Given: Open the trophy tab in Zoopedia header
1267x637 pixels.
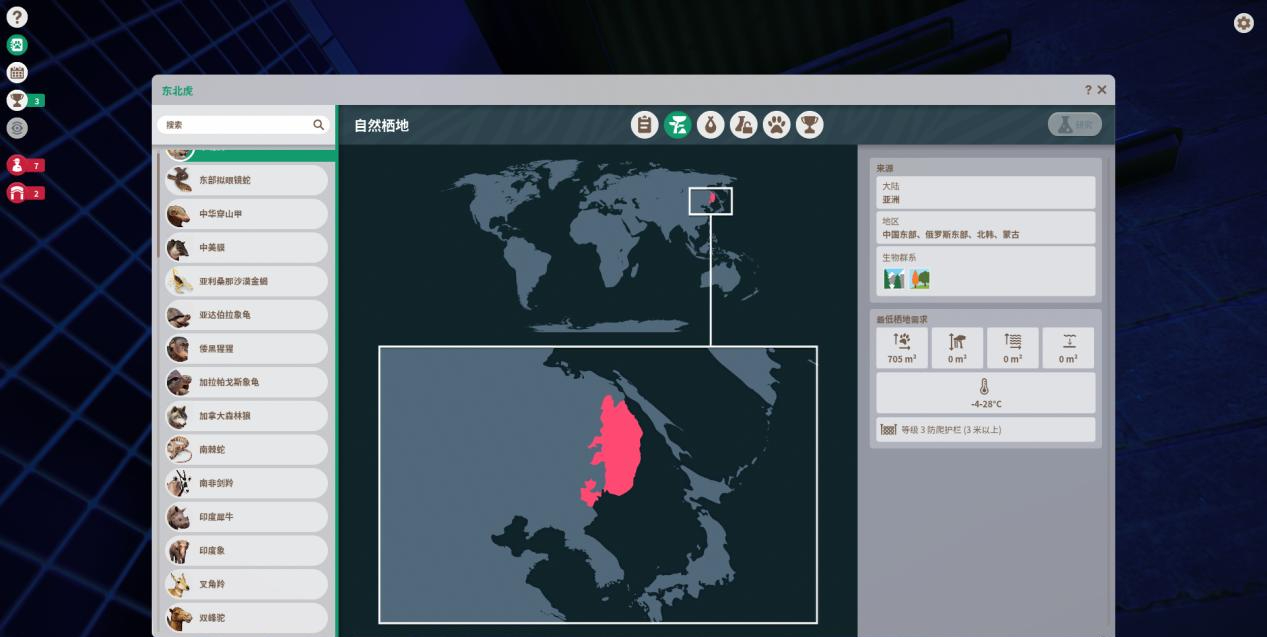Looking at the screenshot, I should [809, 125].
